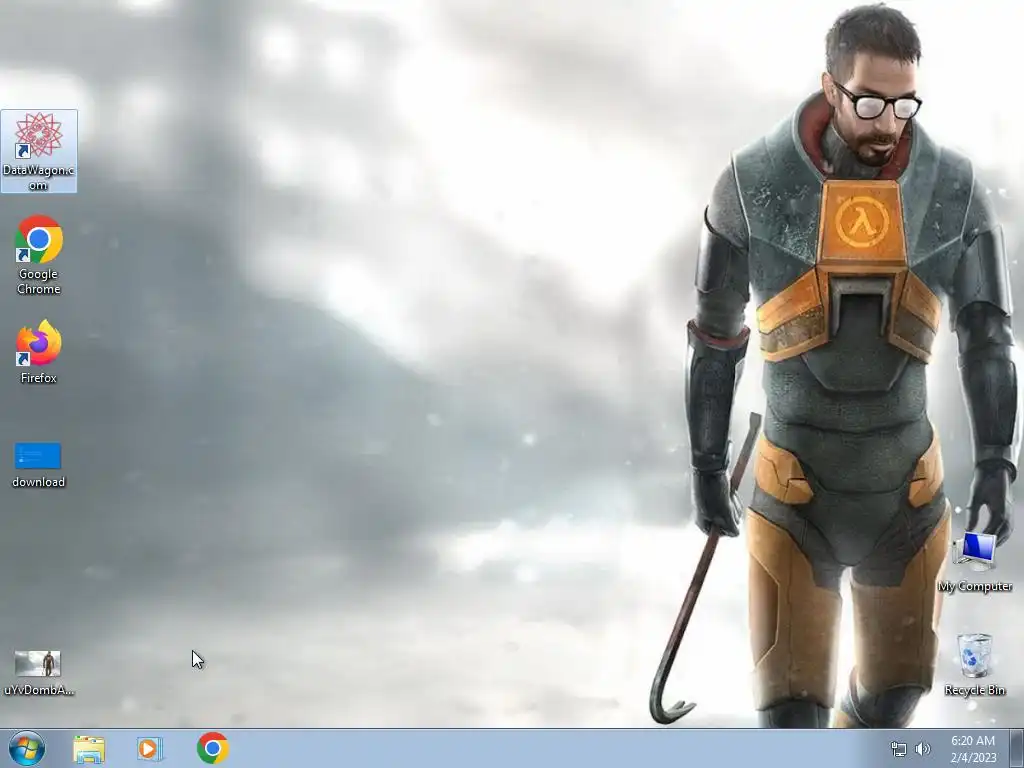Open the network status tray icon
The height and width of the screenshot is (768, 1024).
pos(899,749)
